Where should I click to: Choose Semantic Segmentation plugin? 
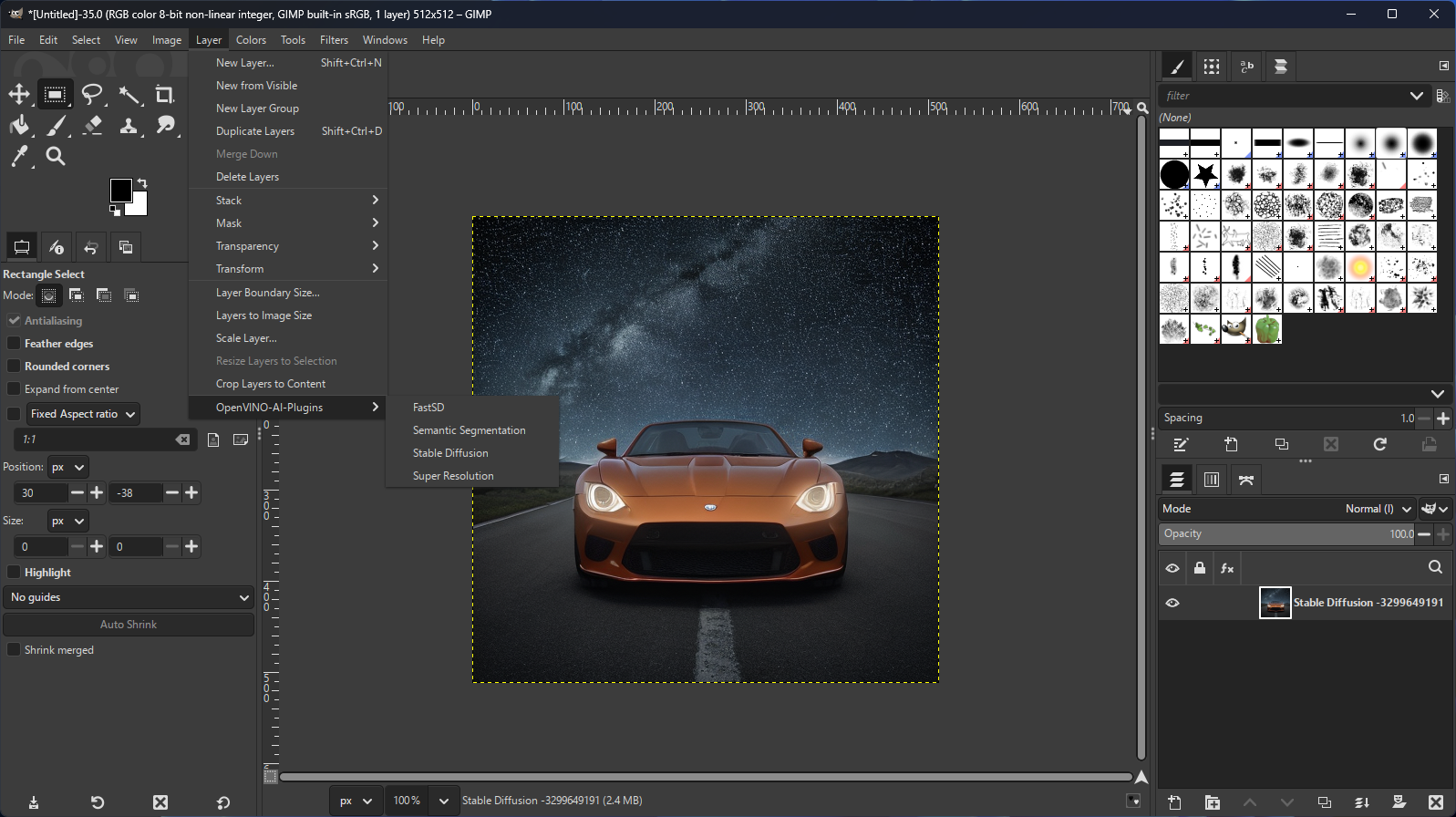[x=469, y=430]
